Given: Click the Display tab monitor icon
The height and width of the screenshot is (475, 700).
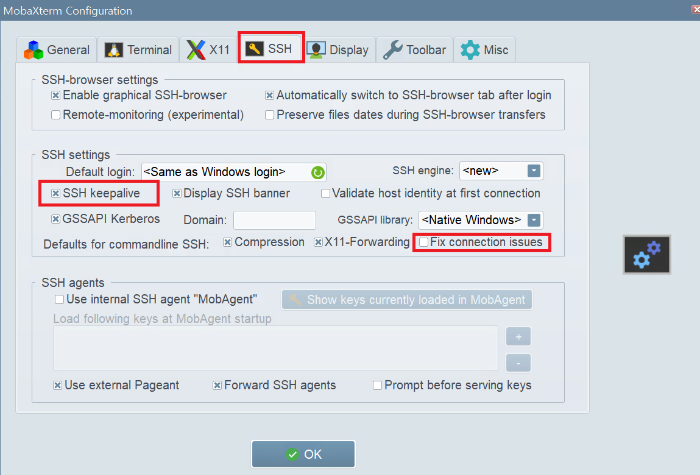Looking at the screenshot, I should tap(316, 50).
